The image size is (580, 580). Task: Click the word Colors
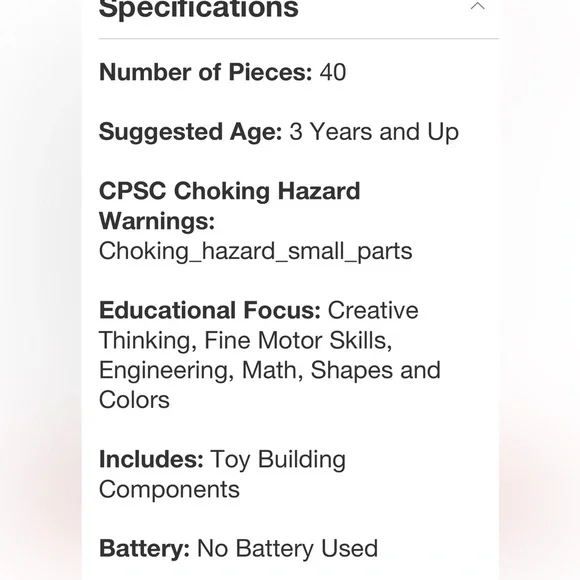(134, 400)
